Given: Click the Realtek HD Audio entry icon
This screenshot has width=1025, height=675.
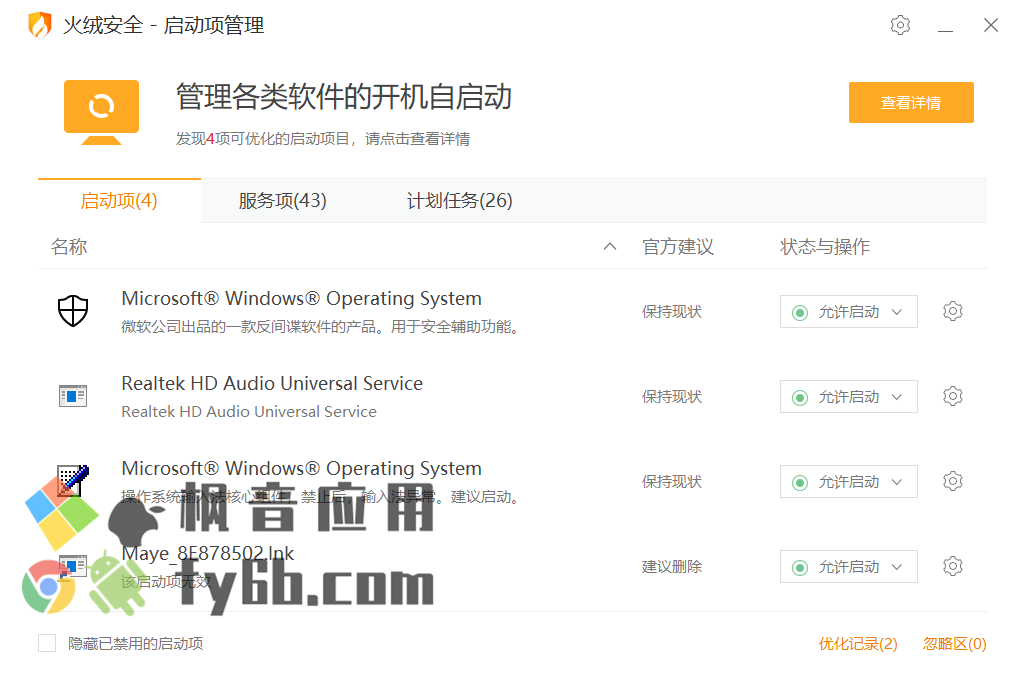Looking at the screenshot, I should 73,396.
